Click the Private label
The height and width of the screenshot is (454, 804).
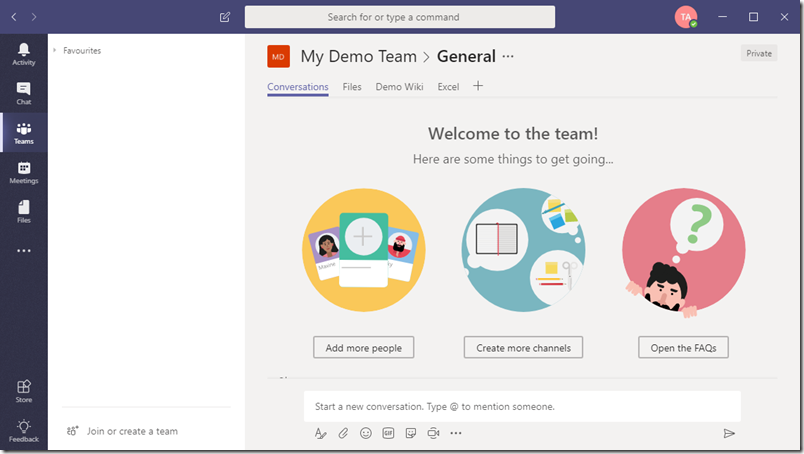759,53
